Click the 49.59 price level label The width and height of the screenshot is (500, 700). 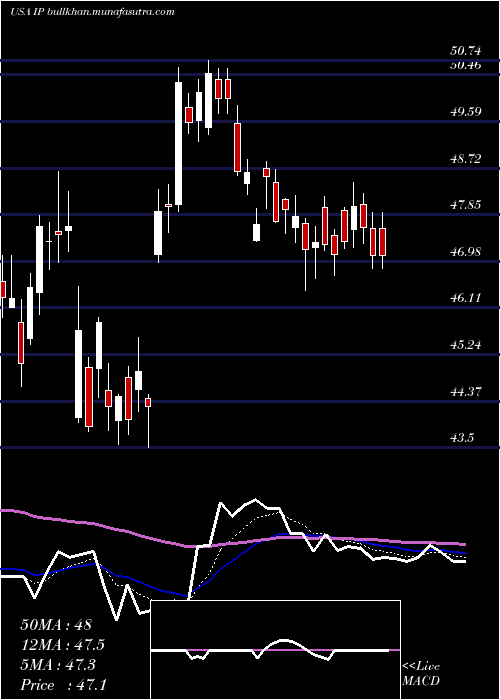pos(466,111)
